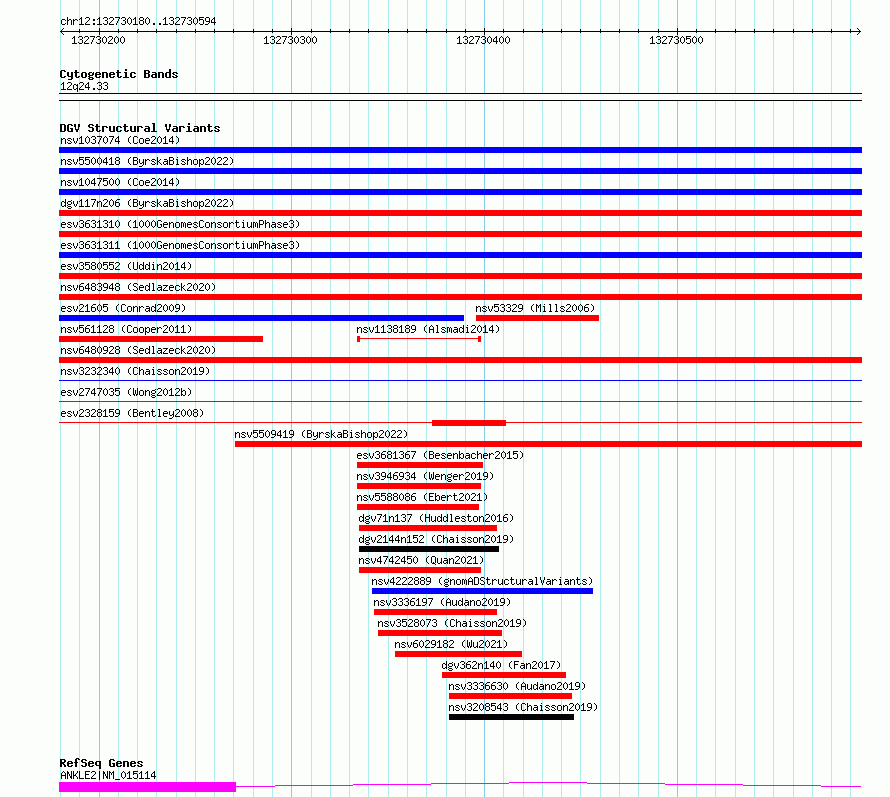Open the nsv1138189 (Alsmadi2014) label
Viewport: 890px width, 797px height.
tap(428, 329)
